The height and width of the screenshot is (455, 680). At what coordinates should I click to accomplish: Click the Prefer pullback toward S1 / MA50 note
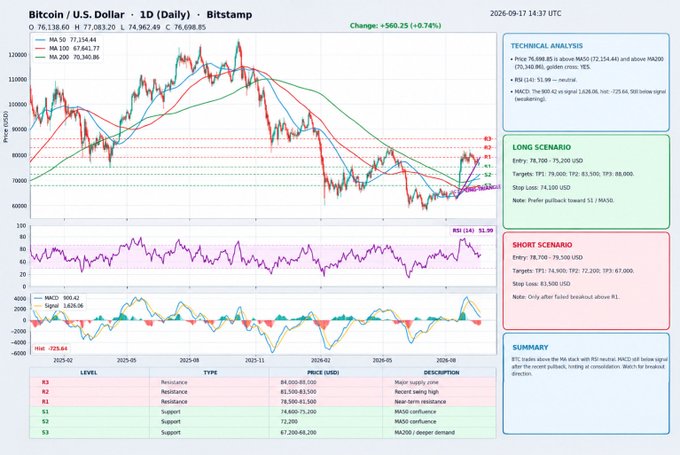(x=563, y=201)
